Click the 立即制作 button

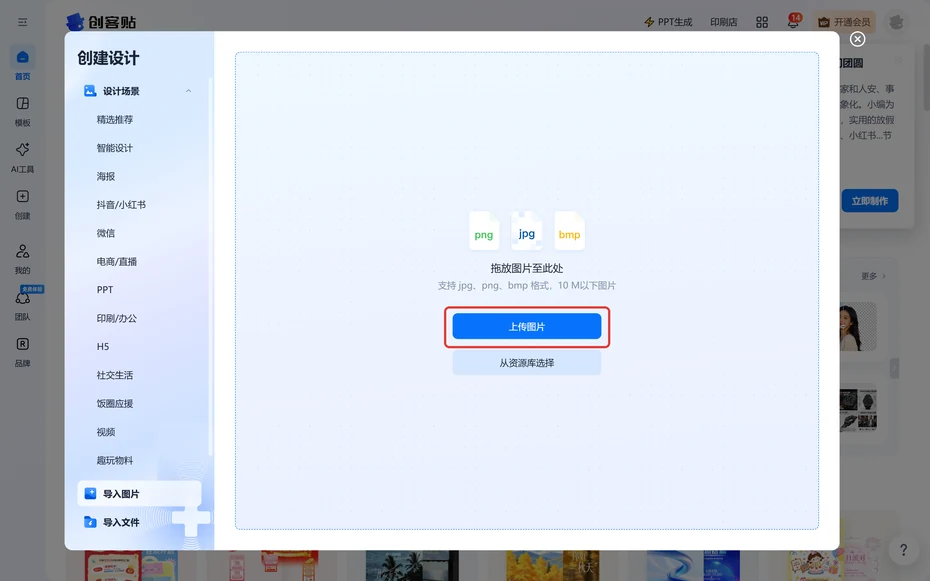click(x=870, y=201)
